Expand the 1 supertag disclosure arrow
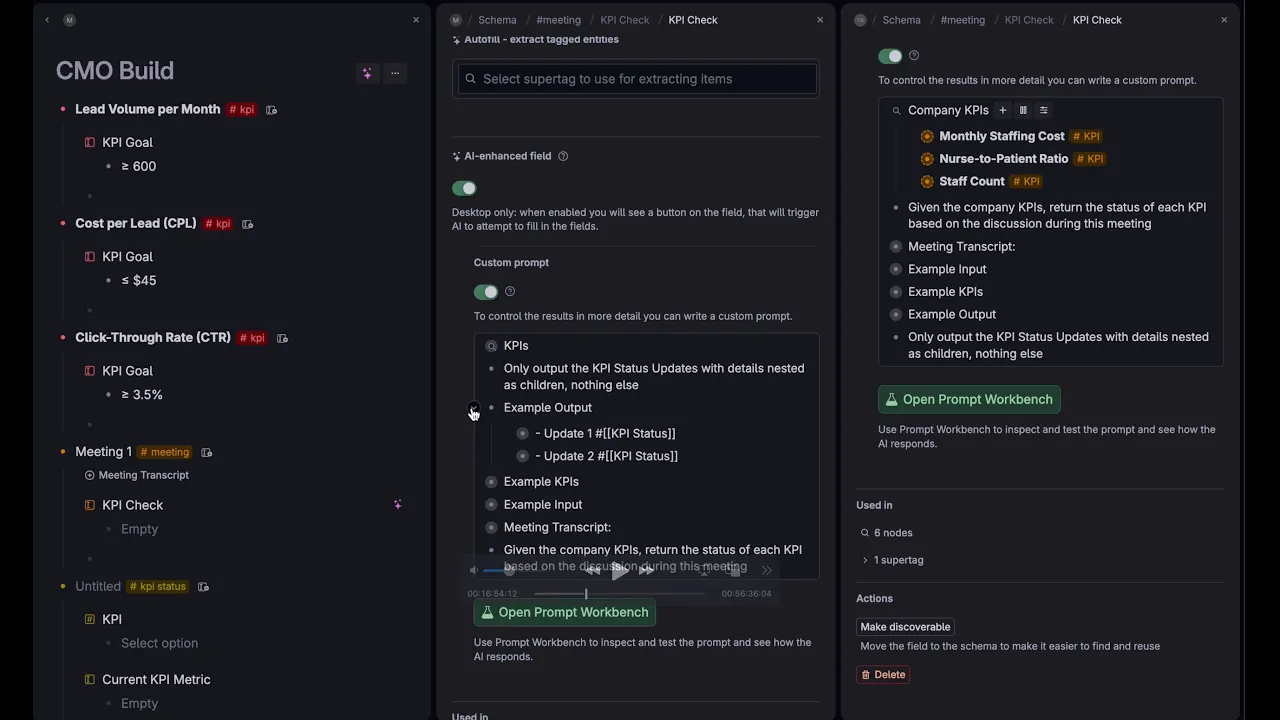 [865, 560]
